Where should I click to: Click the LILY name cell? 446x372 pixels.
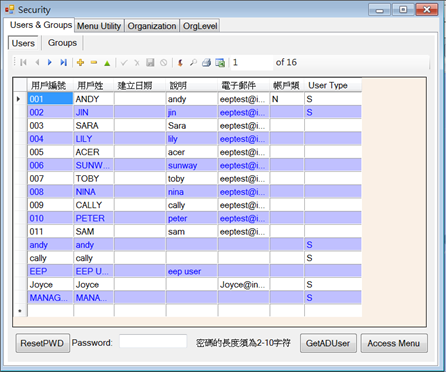point(94,139)
